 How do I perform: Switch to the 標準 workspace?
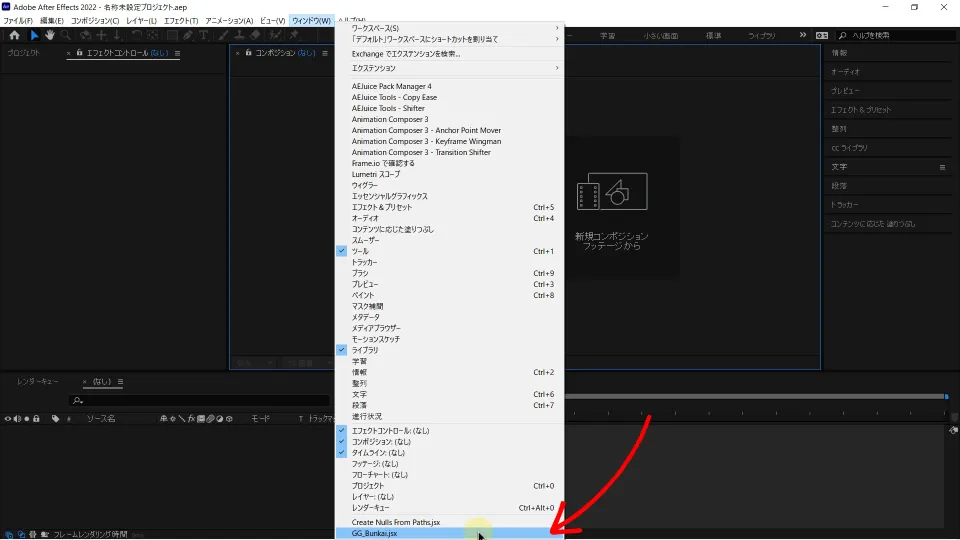pyautogui.click(x=713, y=36)
